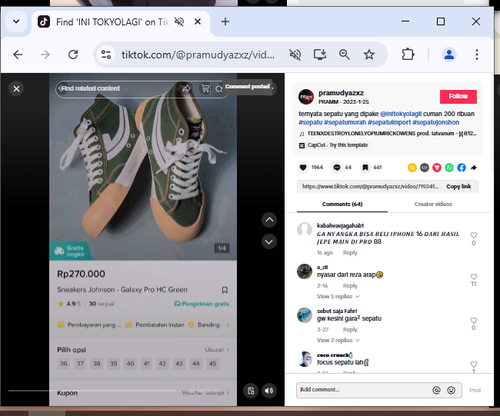Close the TikTok video viewer
Viewport: 500px width, 416px height.
pos(16,89)
